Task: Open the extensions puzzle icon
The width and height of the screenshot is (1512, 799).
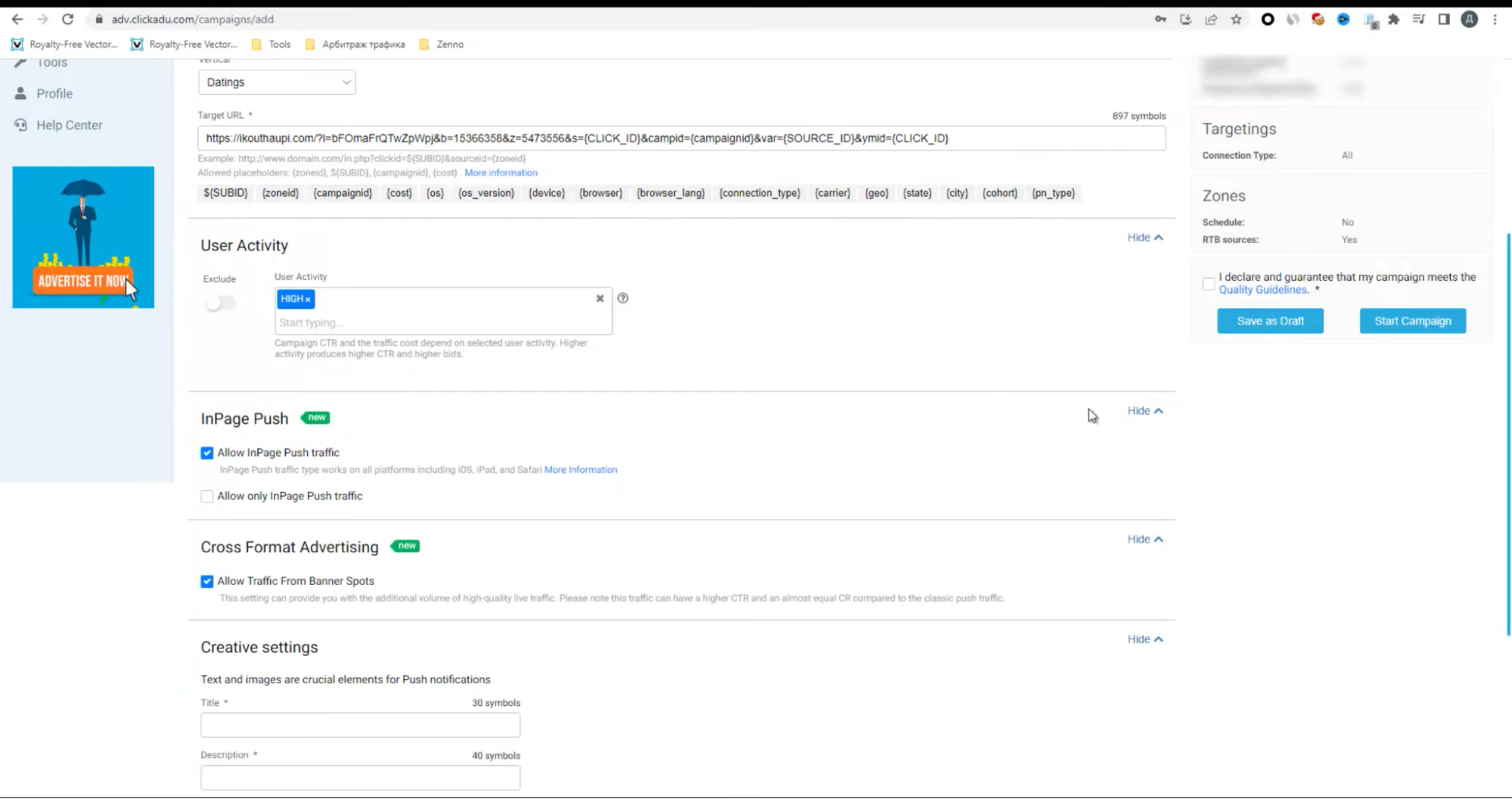Action: (x=1394, y=19)
